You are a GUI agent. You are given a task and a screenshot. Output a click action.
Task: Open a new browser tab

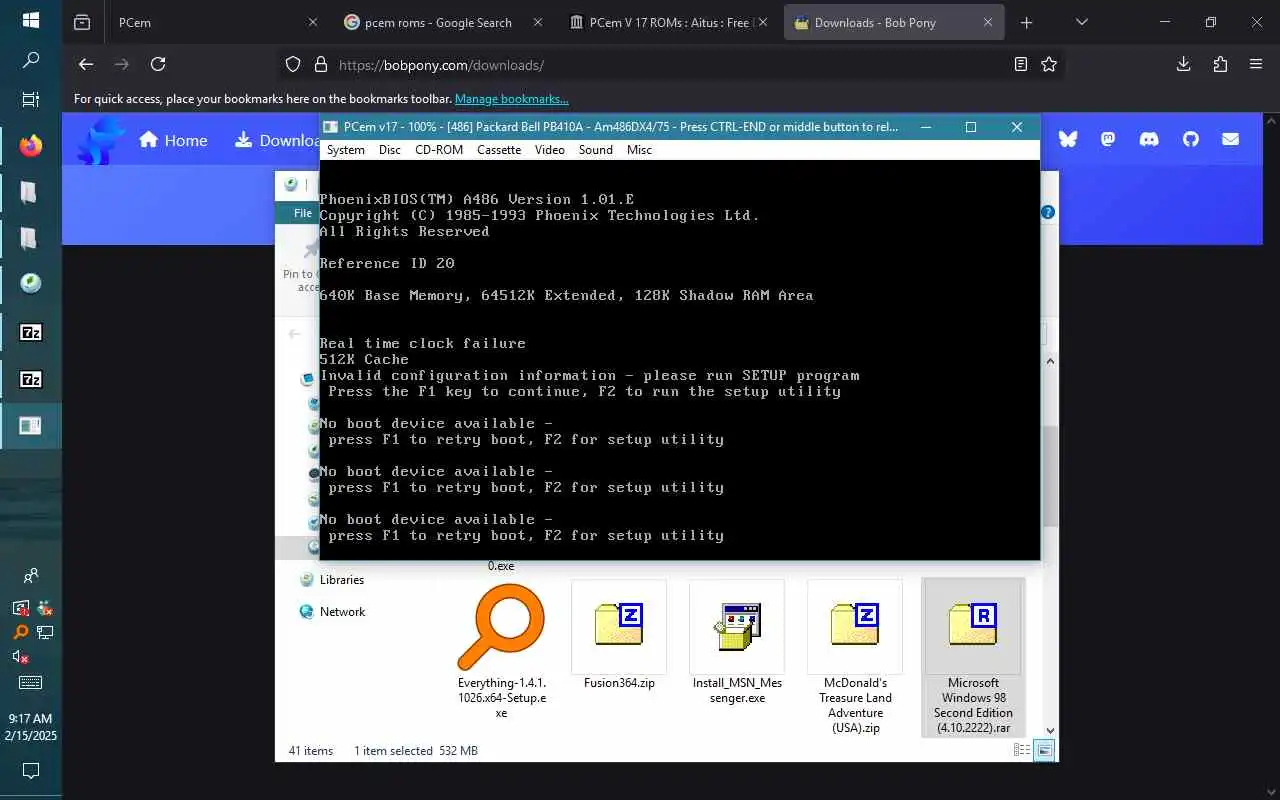1026,22
